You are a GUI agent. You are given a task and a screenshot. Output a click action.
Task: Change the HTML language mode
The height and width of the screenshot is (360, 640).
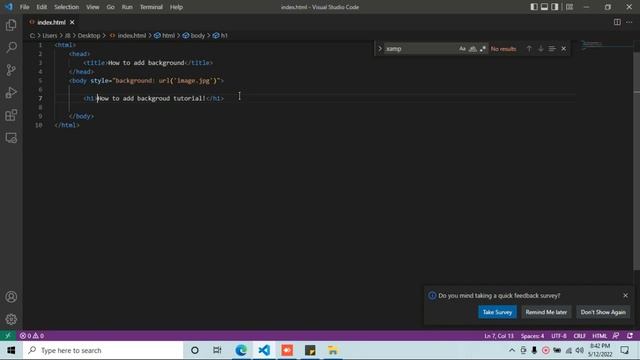pos(599,336)
